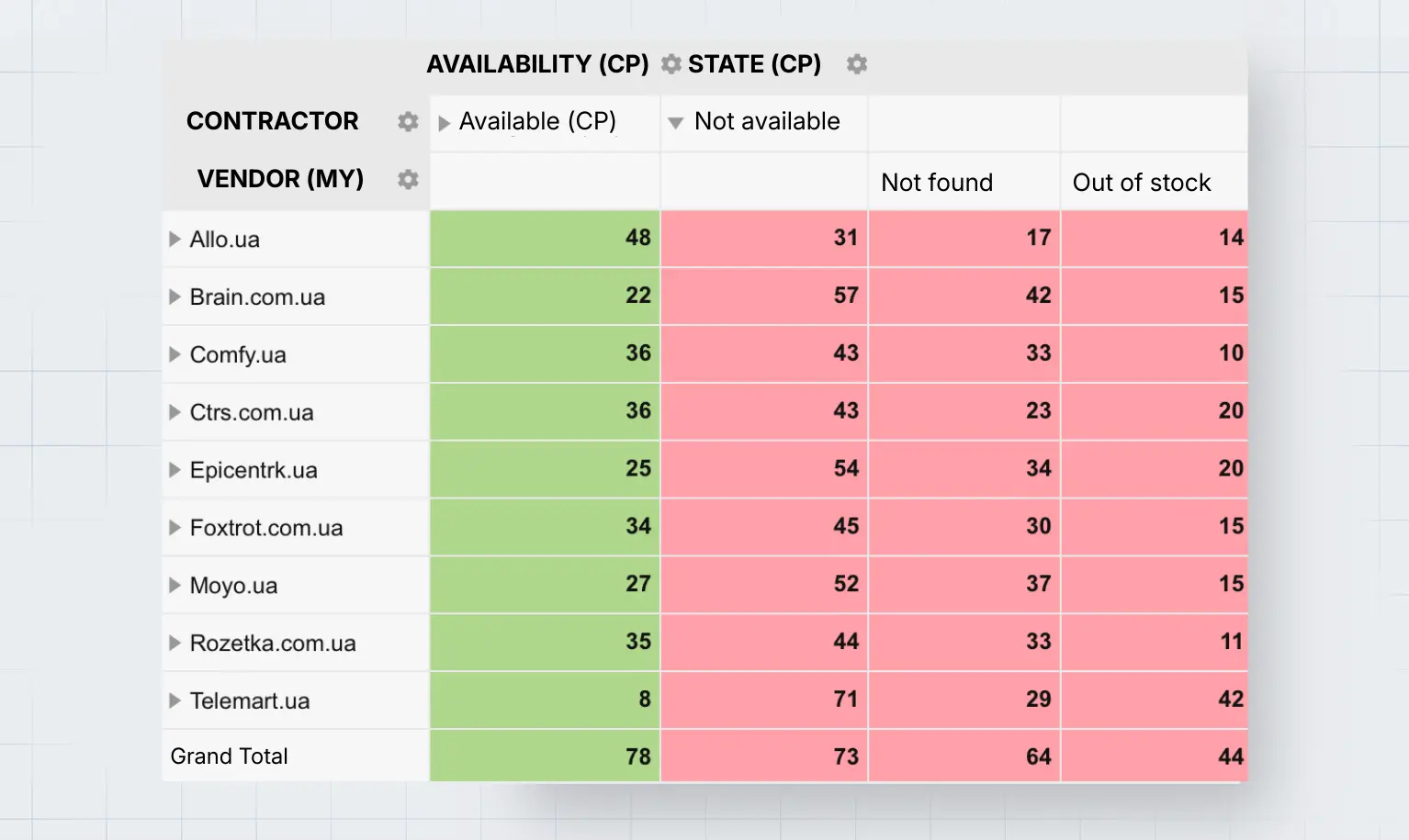The height and width of the screenshot is (840, 1409).
Task: Expand the Available (CP) column group
Action: 442,121
